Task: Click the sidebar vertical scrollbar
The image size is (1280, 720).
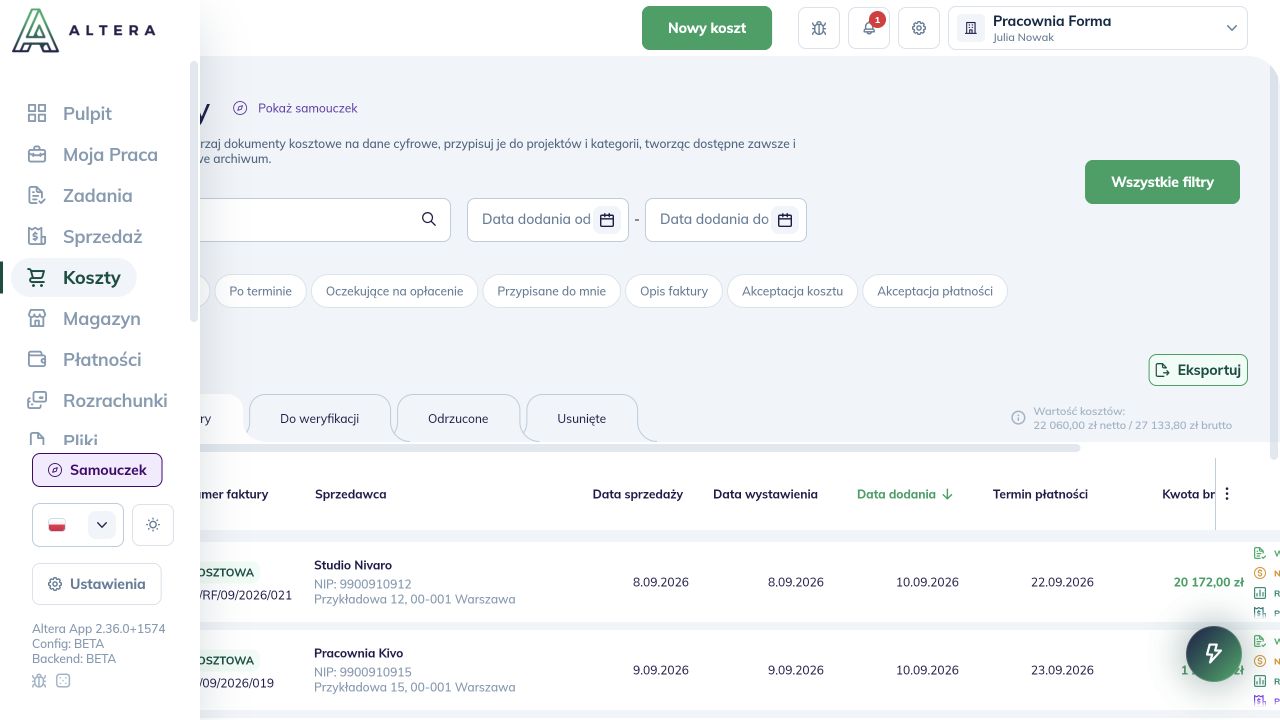Action: pos(194,190)
